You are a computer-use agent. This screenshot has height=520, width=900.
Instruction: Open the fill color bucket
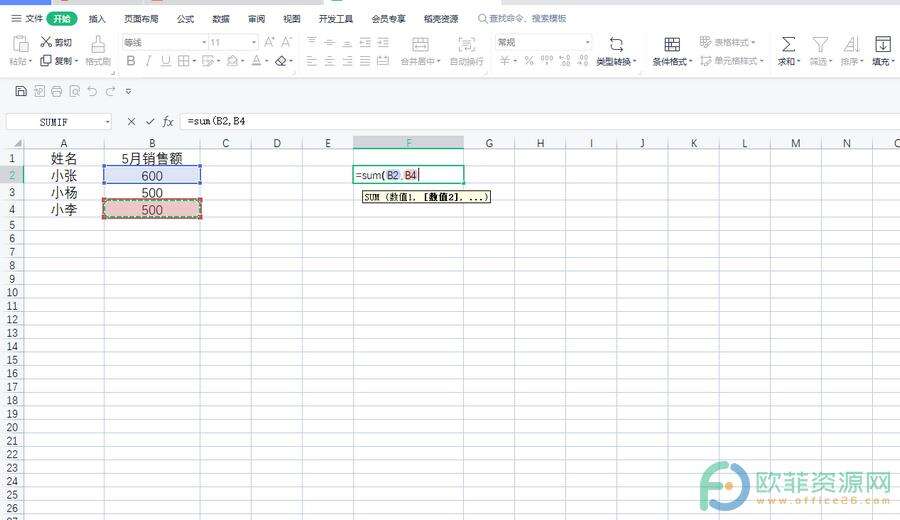[x=232, y=60]
